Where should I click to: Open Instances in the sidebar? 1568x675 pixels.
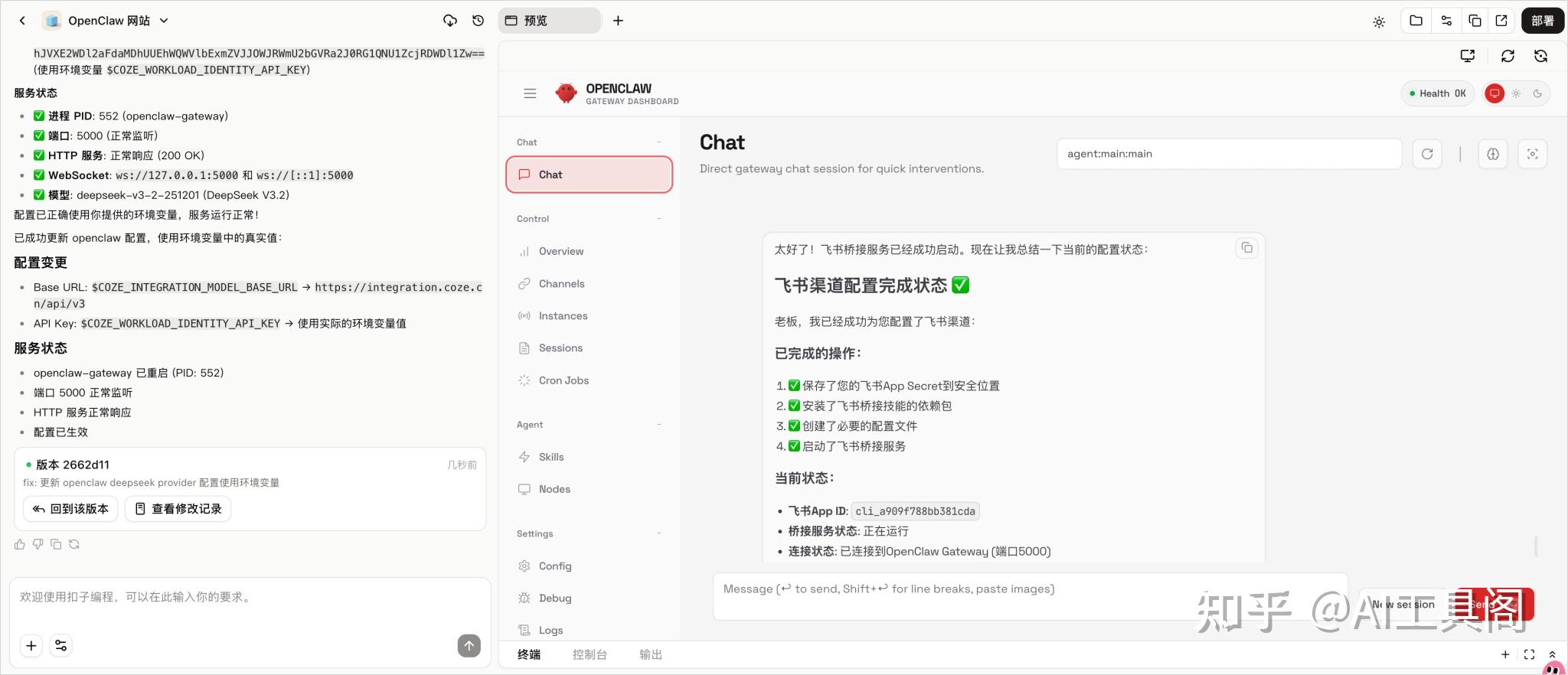(589, 315)
